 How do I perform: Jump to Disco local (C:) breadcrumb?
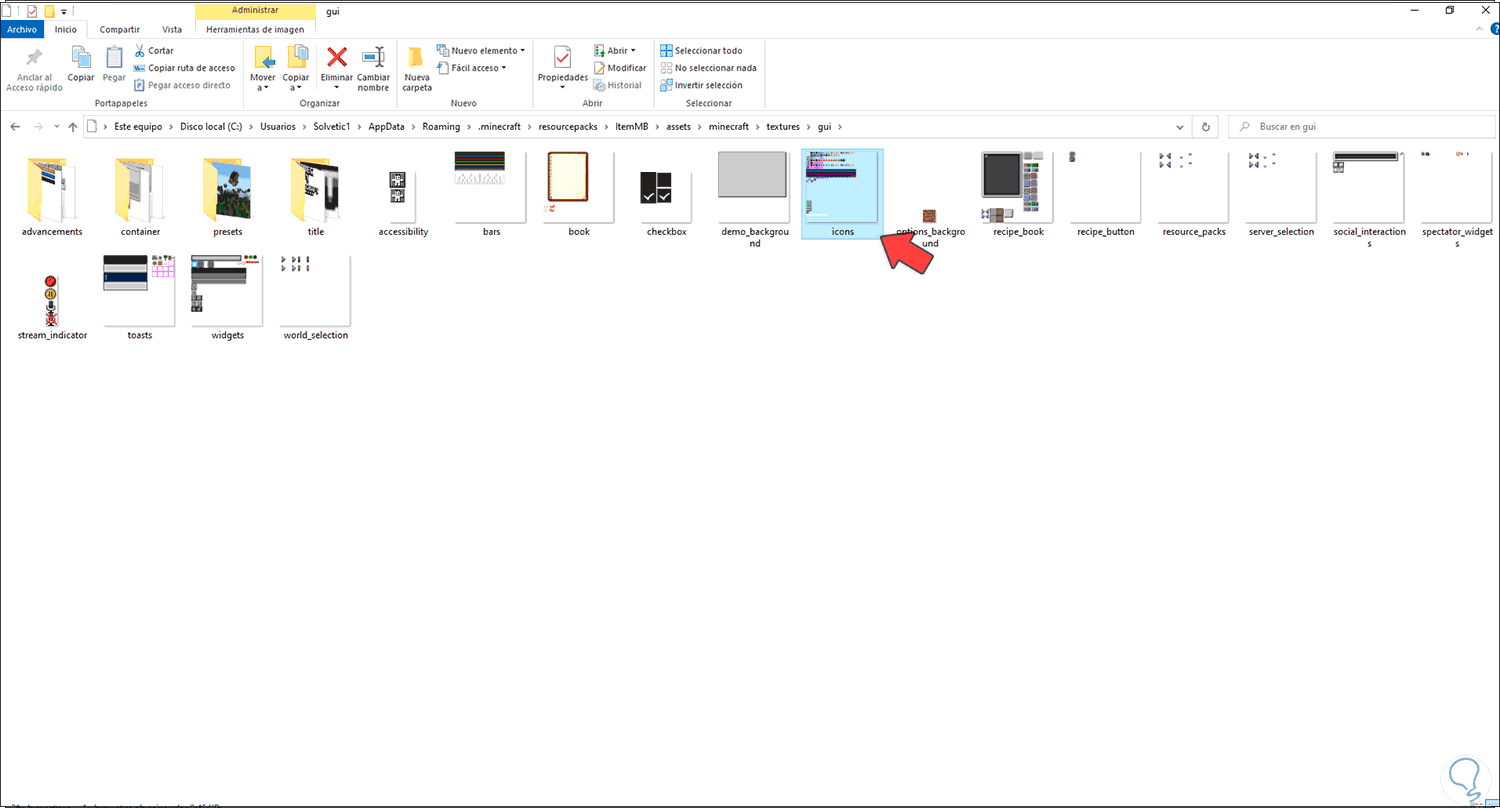coord(211,127)
